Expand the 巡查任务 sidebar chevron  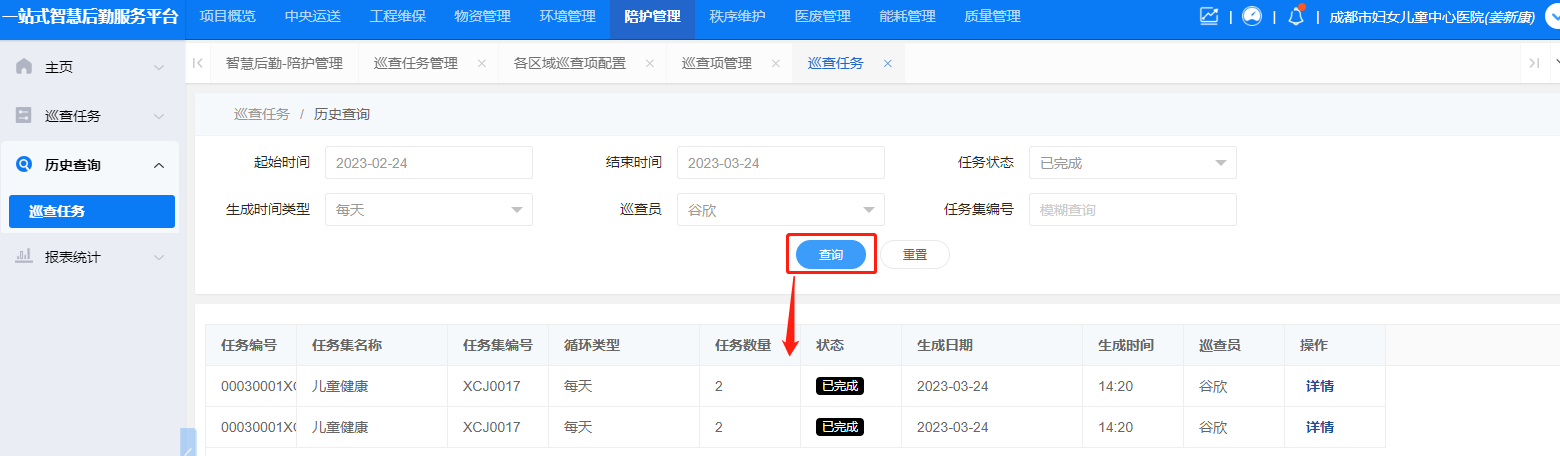tap(159, 116)
